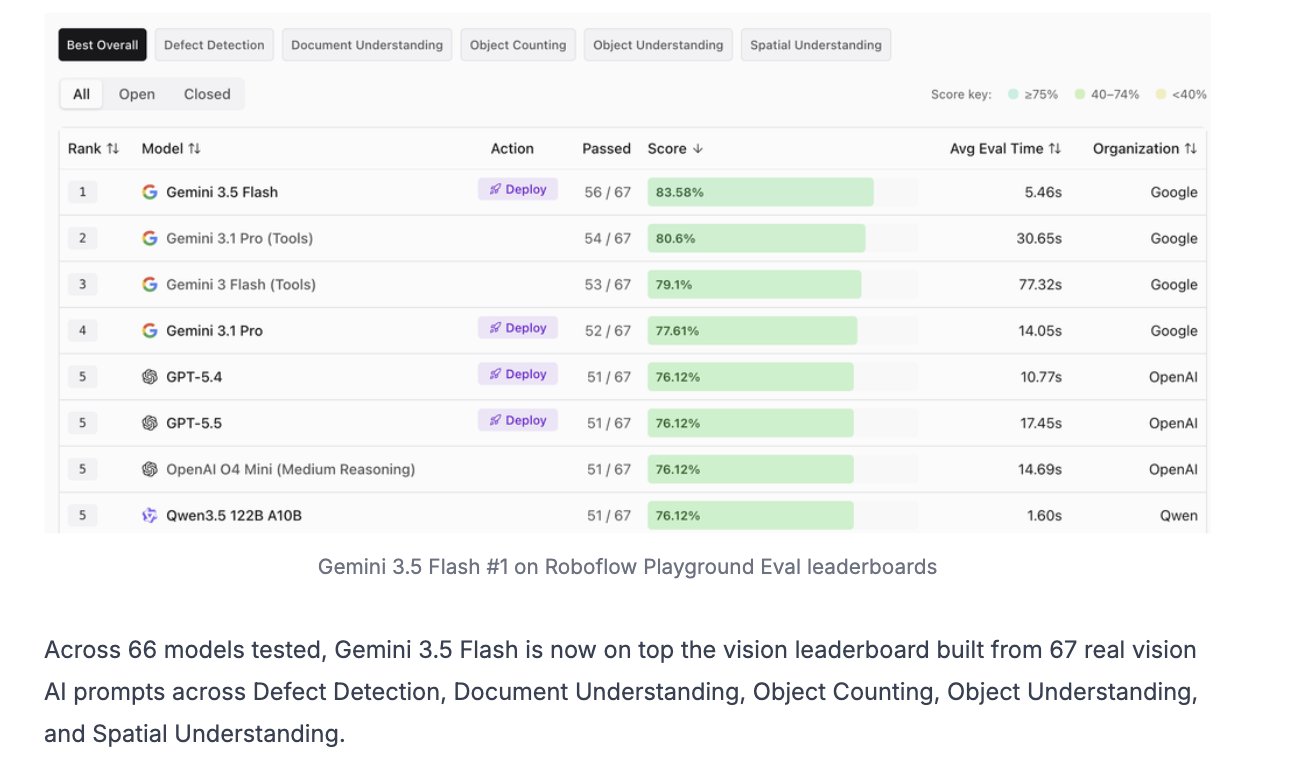1311x777 pixels.
Task: Click the rank 1 badge
Action: (82, 192)
